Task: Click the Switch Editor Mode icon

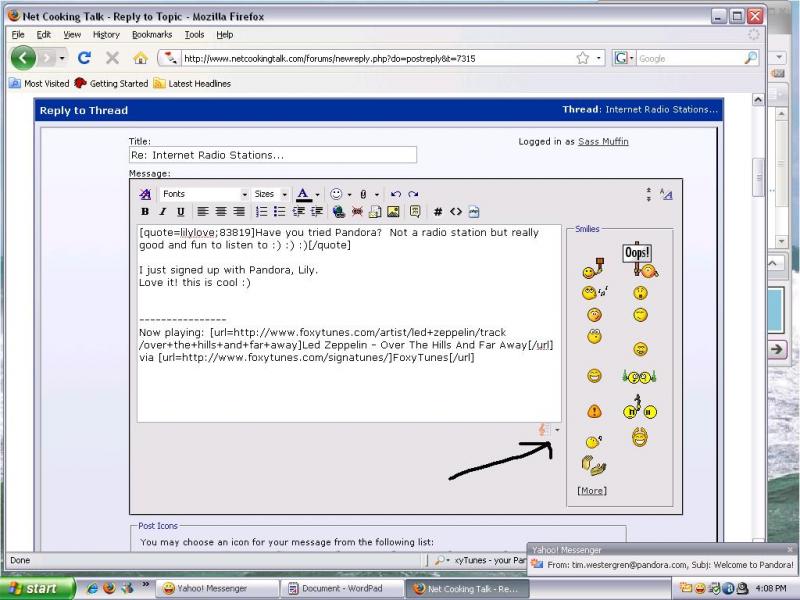Action: [666, 194]
